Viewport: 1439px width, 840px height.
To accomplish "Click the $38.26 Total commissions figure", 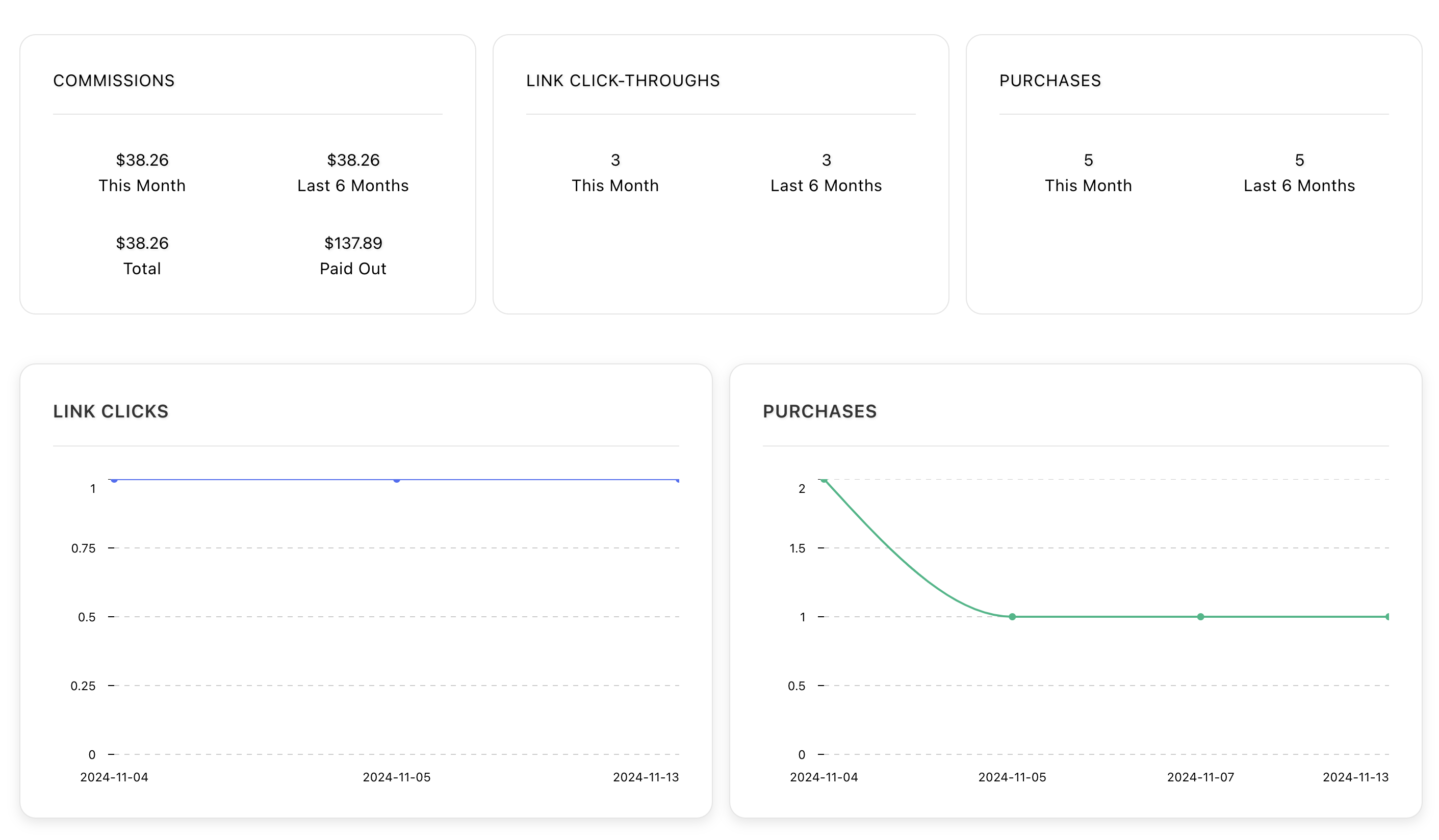I will coord(142,243).
